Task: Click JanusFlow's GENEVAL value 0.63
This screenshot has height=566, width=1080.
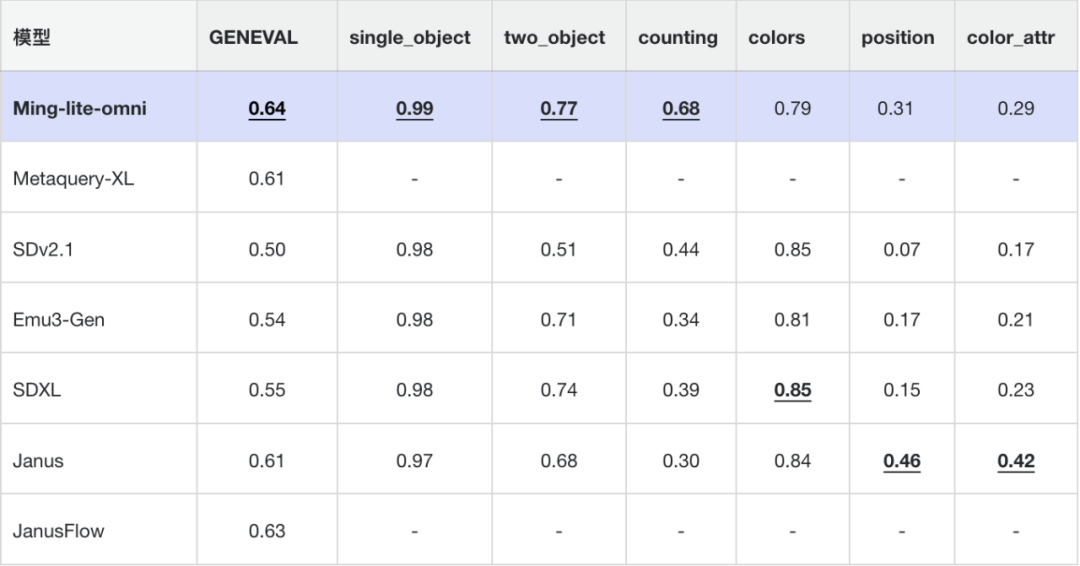Action: [267, 531]
